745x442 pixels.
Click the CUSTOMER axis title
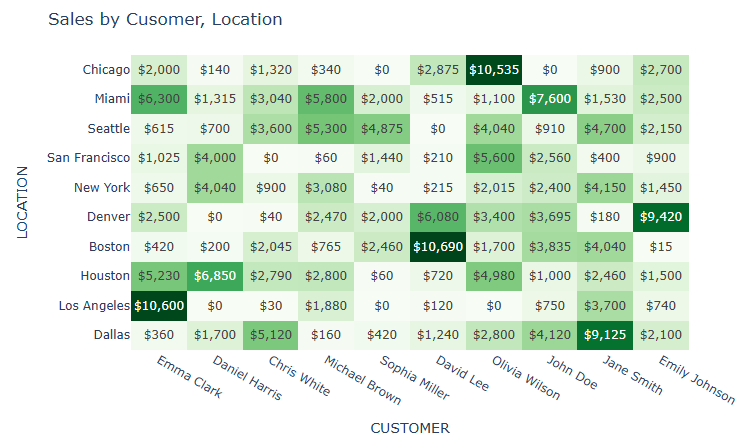point(410,428)
